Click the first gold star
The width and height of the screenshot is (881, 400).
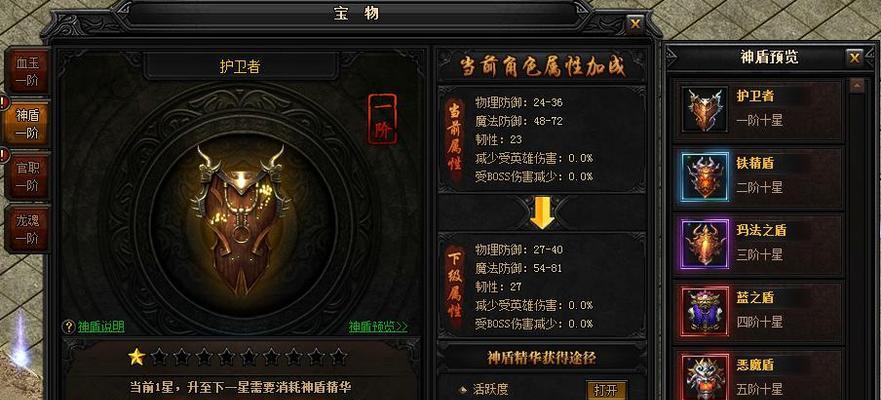click(x=136, y=356)
